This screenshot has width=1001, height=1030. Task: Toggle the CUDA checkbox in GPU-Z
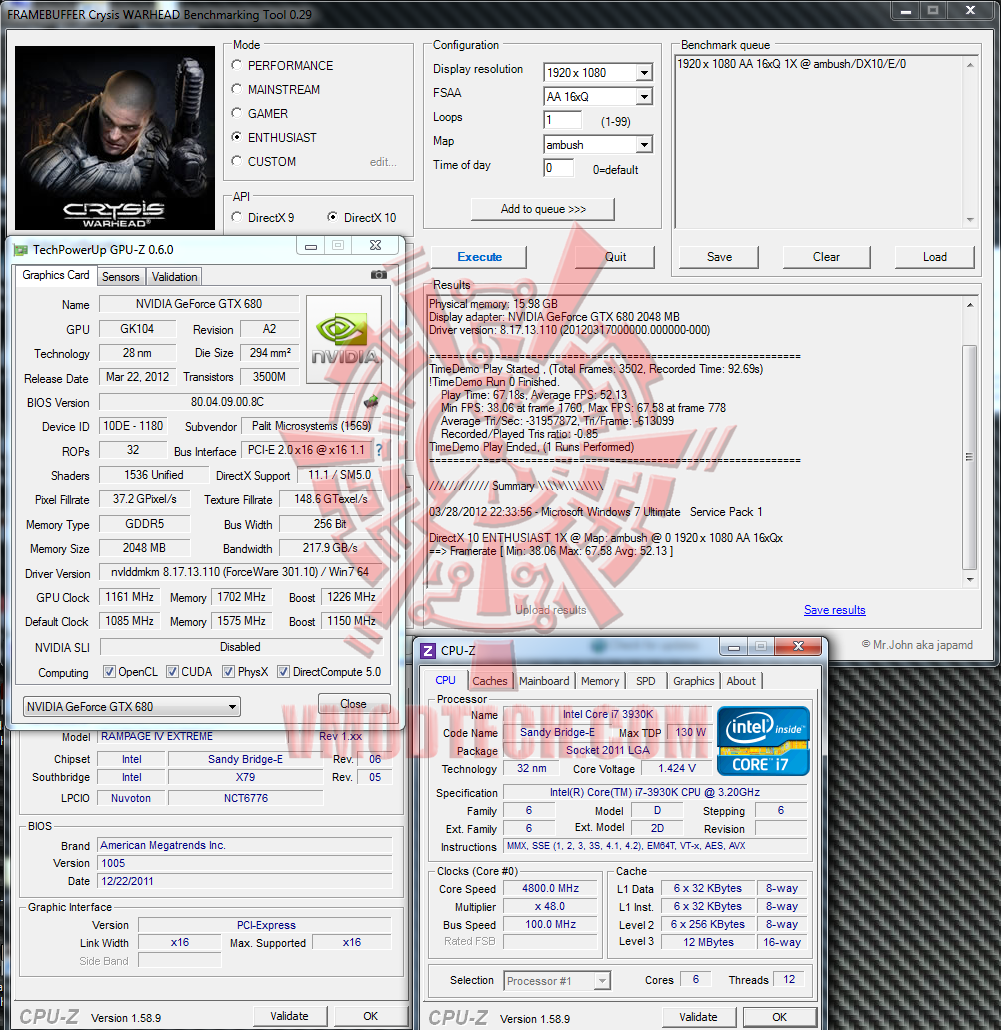pyautogui.click(x=172, y=671)
